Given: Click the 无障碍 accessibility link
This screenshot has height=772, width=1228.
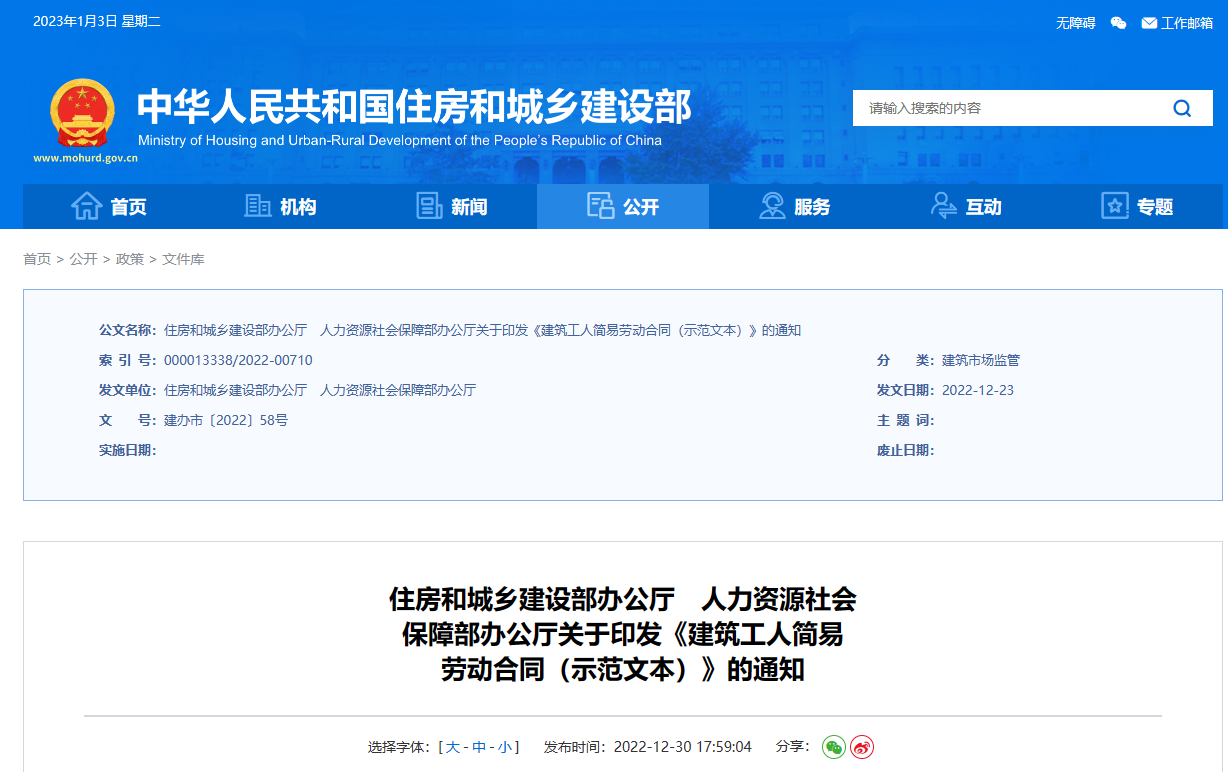Looking at the screenshot, I should [1075, 23].
